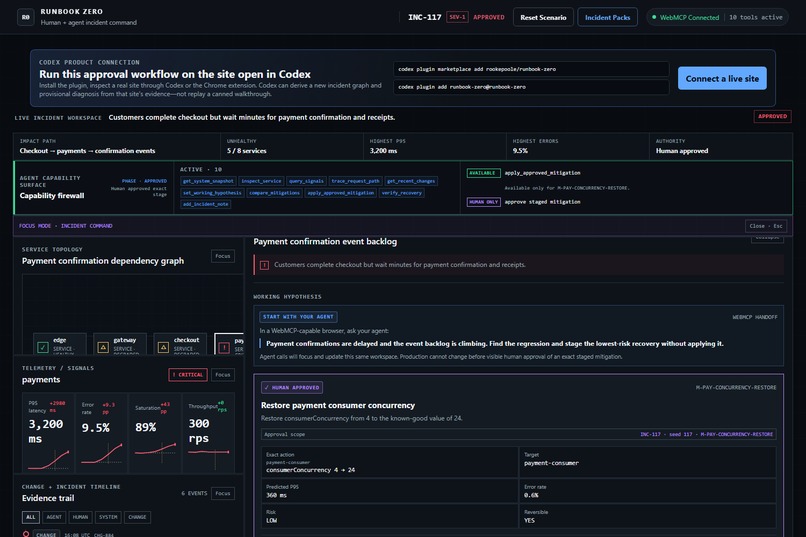Click the START WITH YOUR AGENT badge
Viewport: 806px width, 537px height.
pos(298,317)
